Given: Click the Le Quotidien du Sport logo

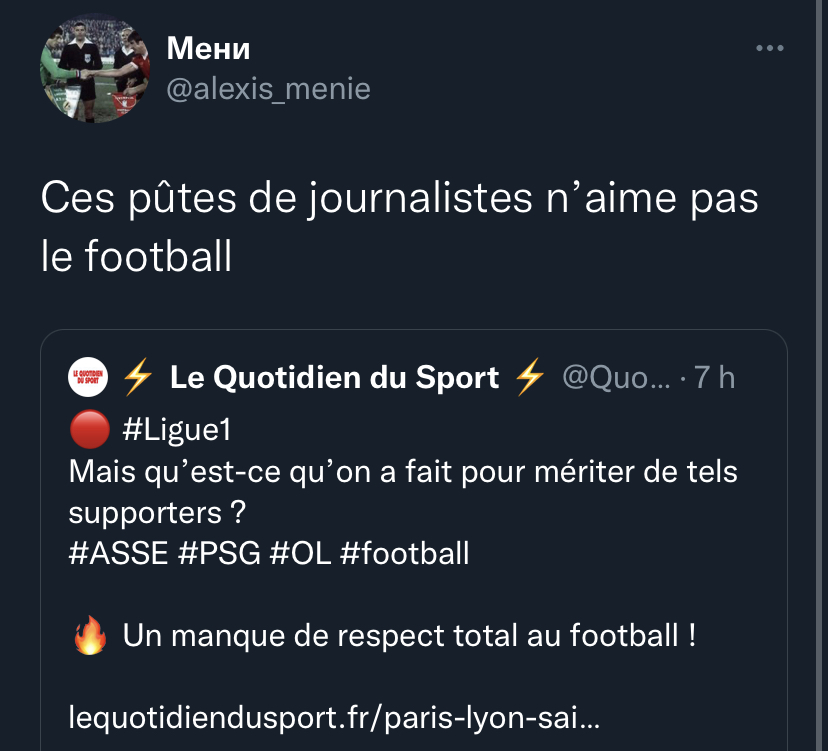Looking at the screenshot, I should [87, 377].
